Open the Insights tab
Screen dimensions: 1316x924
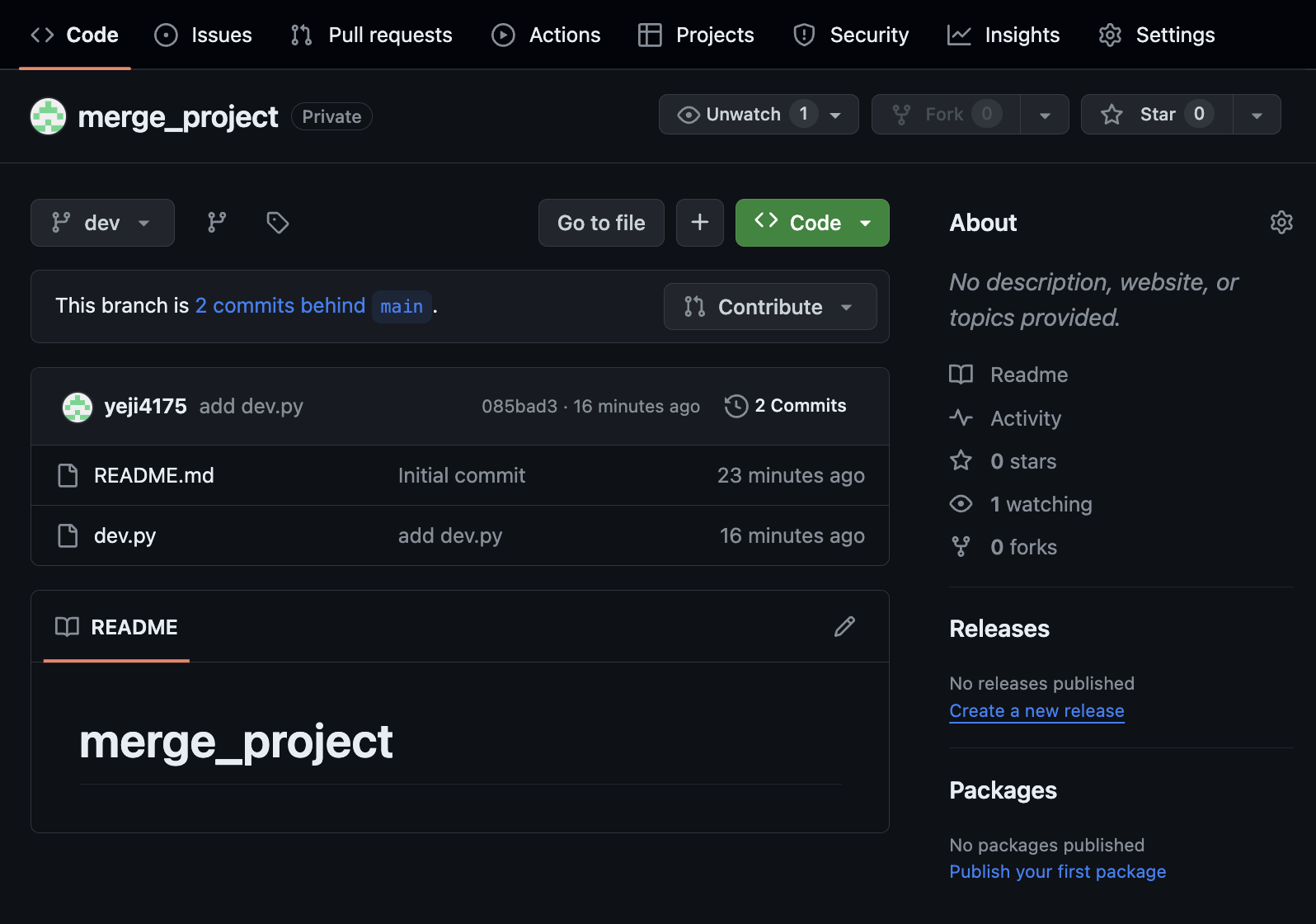pyautogui.click(x=1003, y=35)
